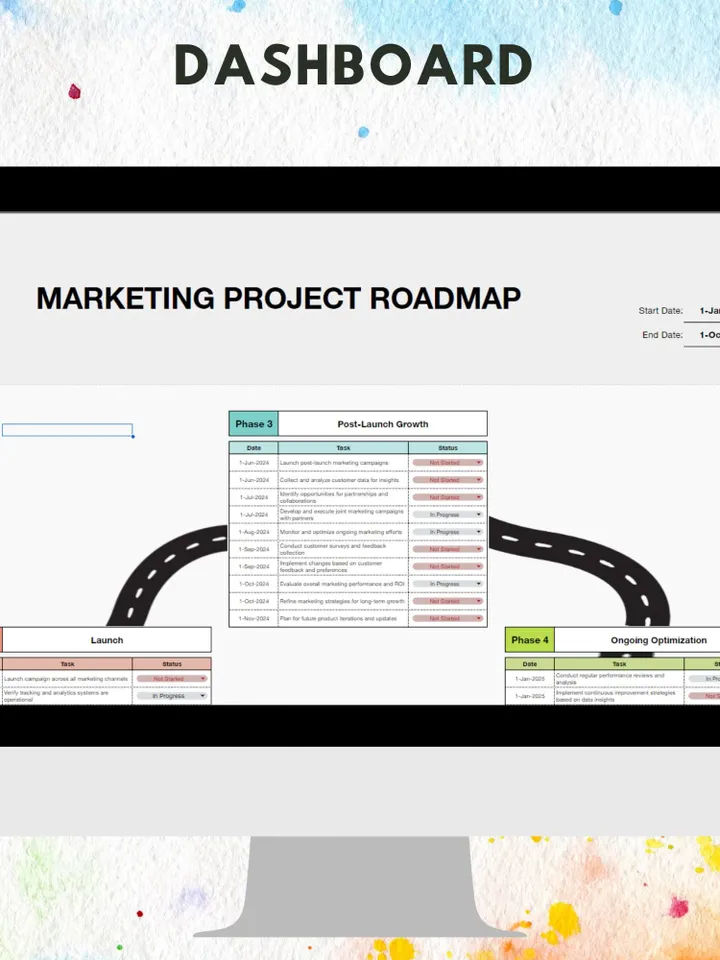720x960 pixels.
Task: Select date cell beside Develop and execute joint campaigns
Action: pos(253,515)
